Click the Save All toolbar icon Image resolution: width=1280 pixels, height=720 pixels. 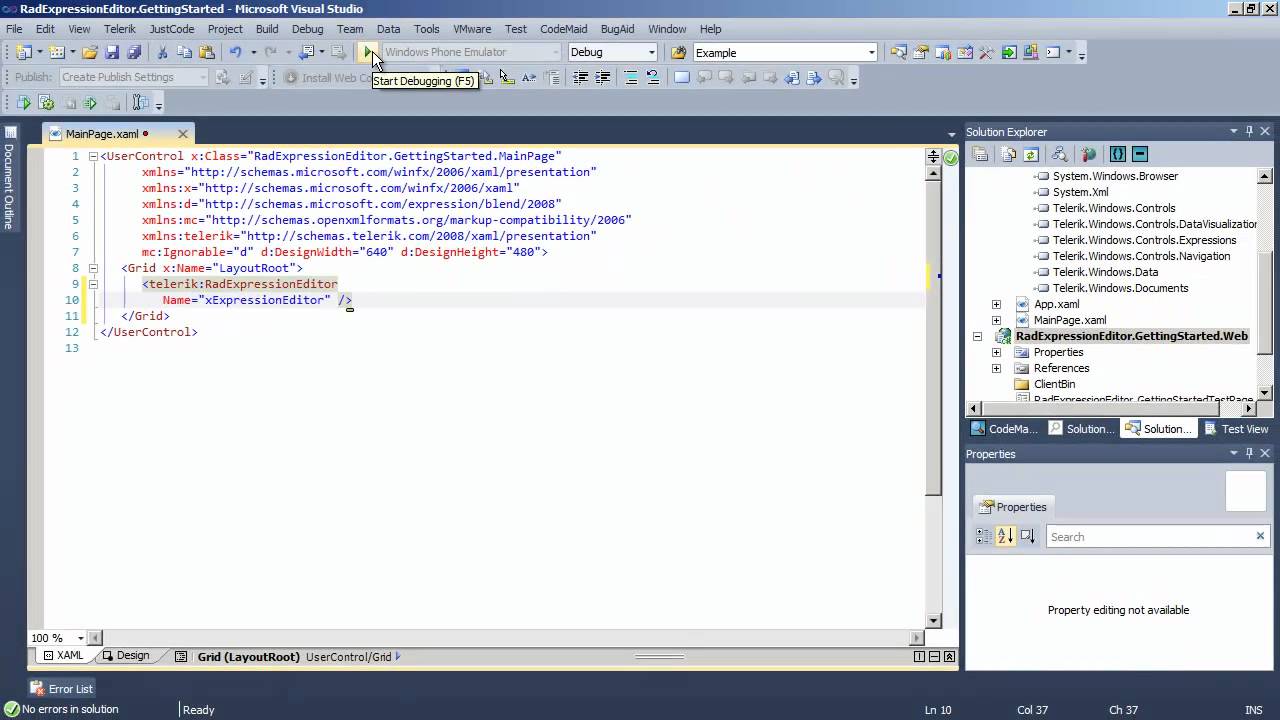click(134, 52)
